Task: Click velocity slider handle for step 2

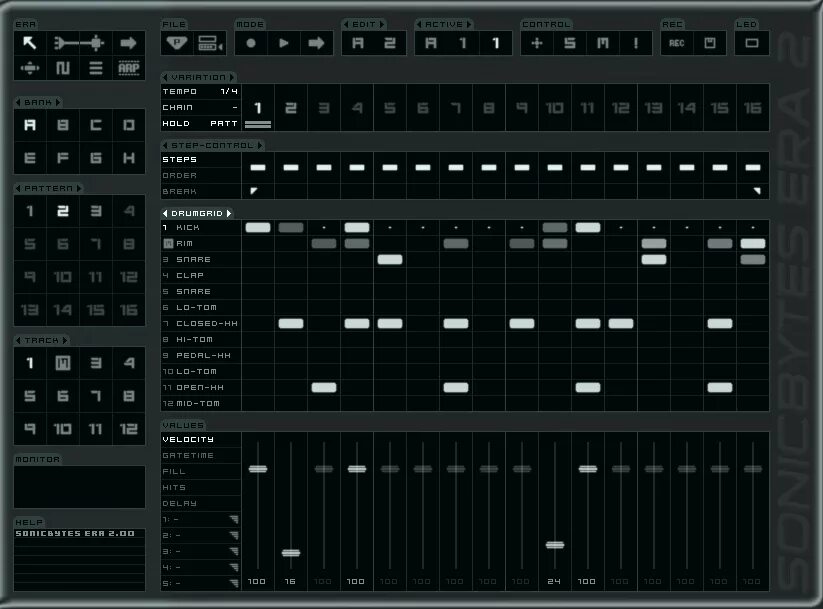Action: (x=291, y=553)
